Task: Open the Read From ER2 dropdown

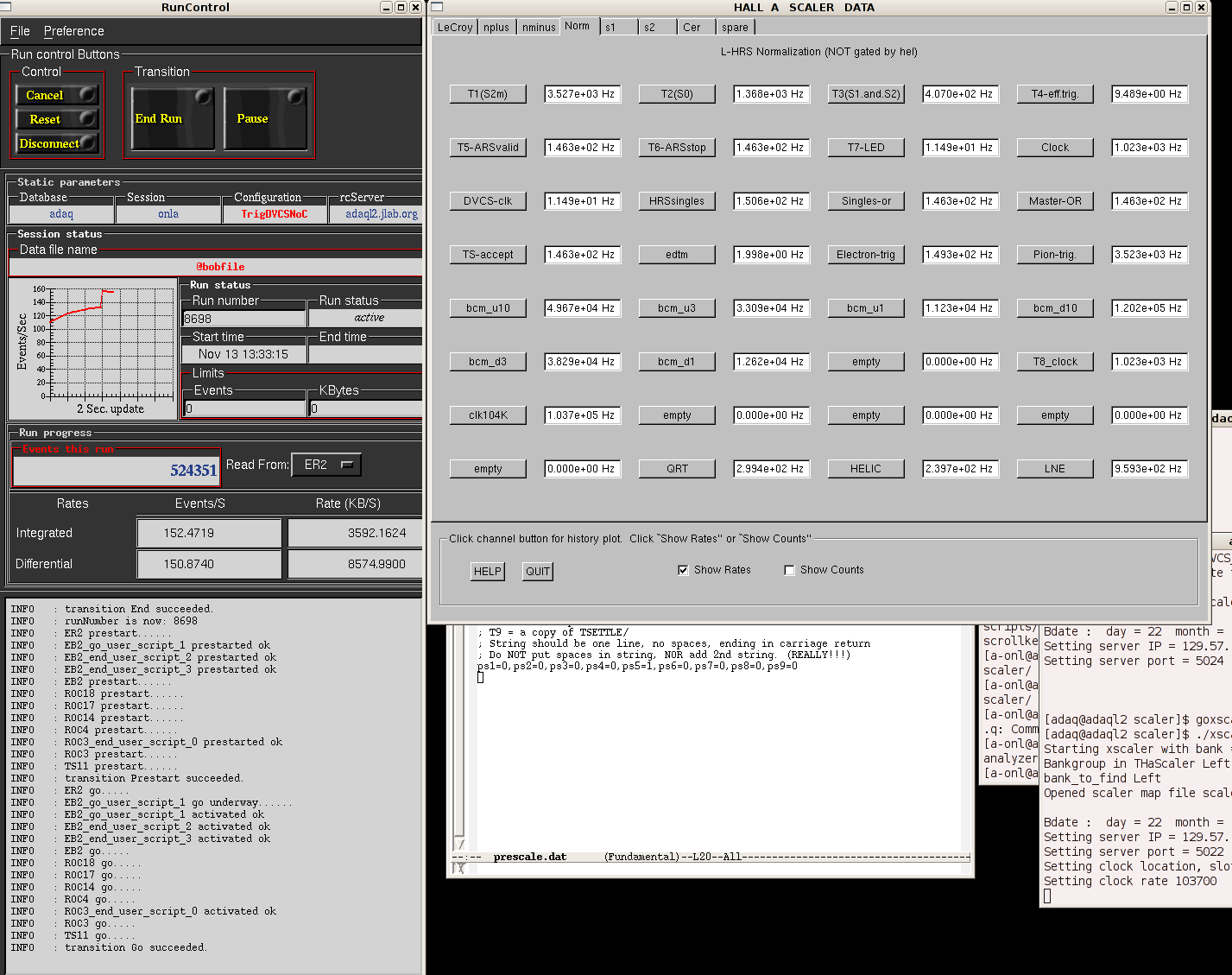Action: click(326, 465)
